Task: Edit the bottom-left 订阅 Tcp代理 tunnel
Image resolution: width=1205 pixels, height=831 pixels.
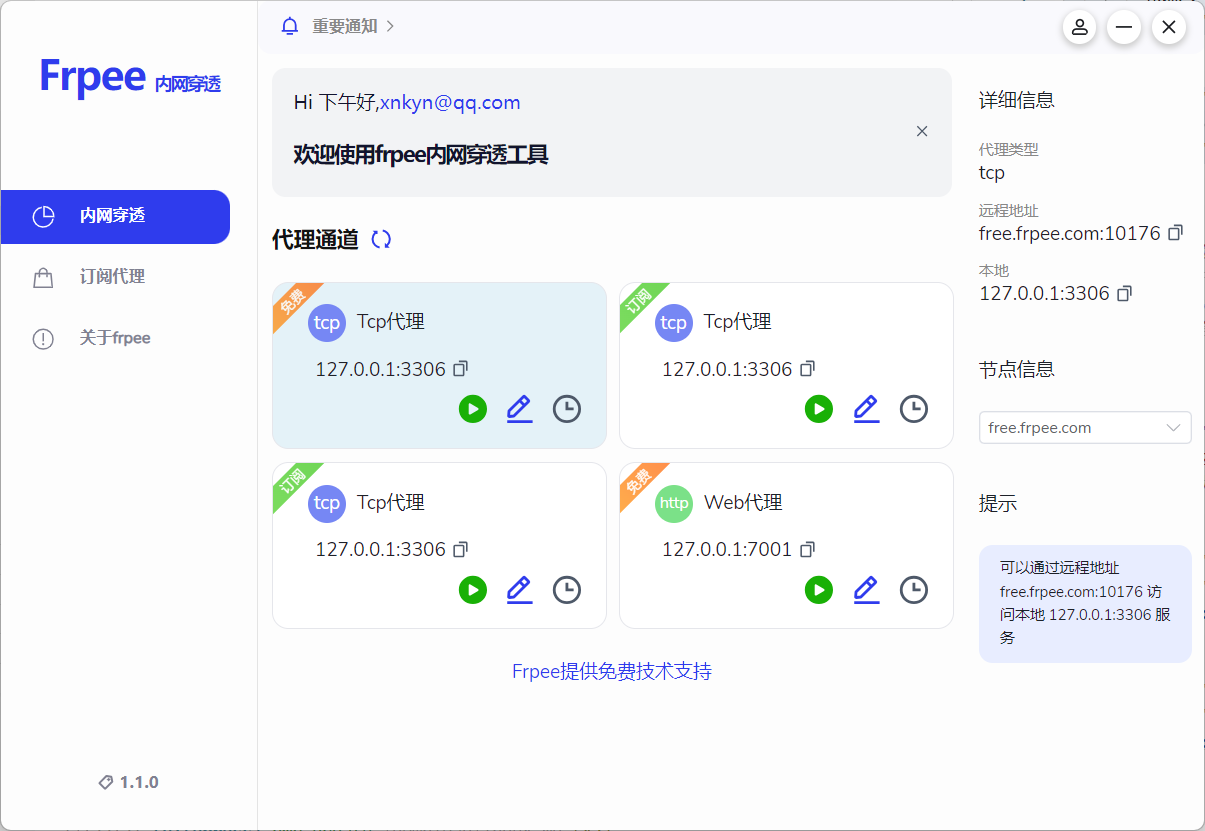Action: 519,589
